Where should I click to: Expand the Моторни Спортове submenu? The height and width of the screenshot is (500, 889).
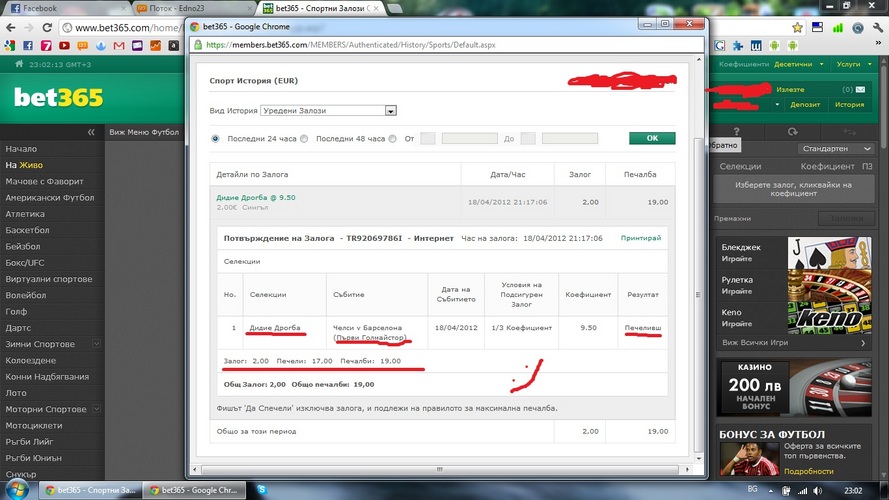96,409
